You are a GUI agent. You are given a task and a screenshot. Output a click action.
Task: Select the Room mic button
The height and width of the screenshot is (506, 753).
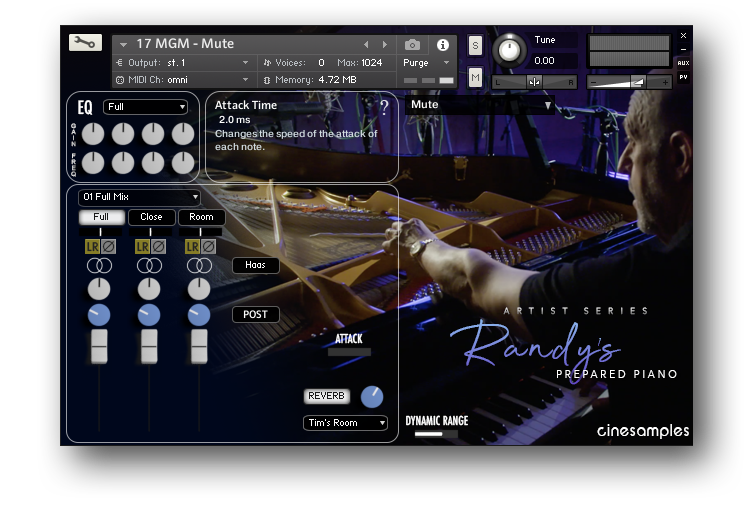(201, 217)
